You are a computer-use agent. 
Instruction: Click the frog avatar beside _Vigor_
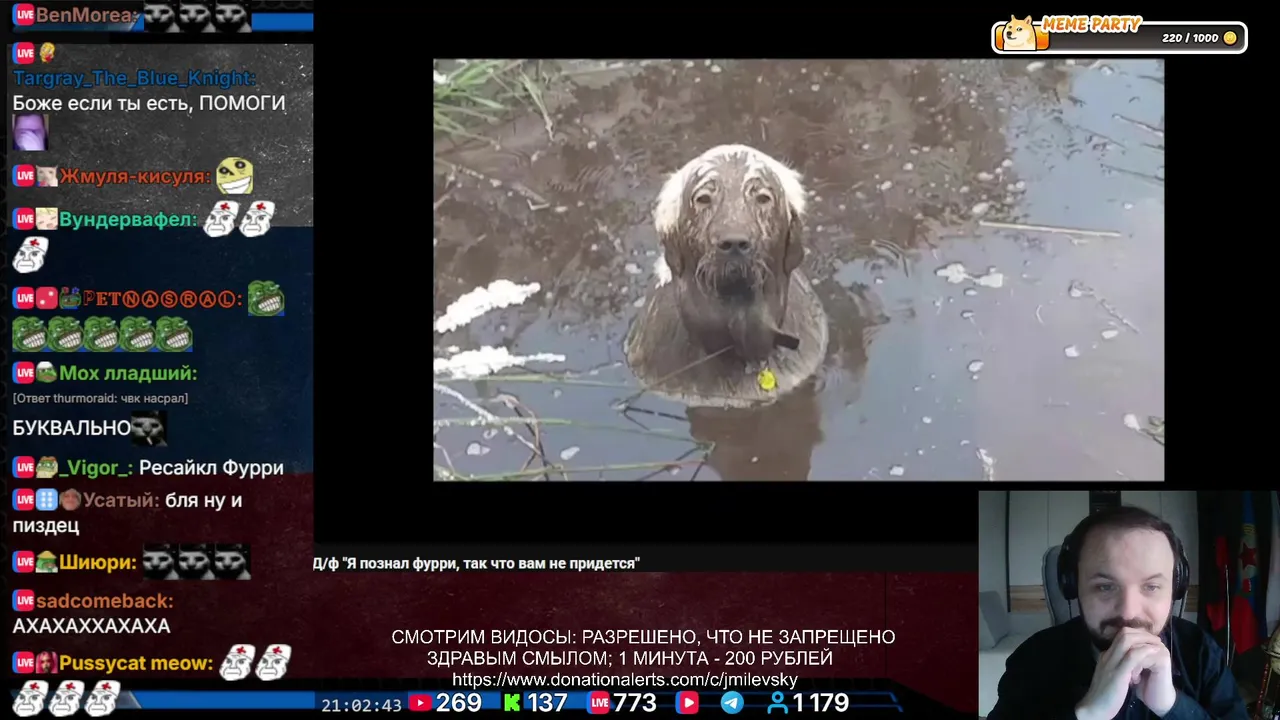pos(47,467)
